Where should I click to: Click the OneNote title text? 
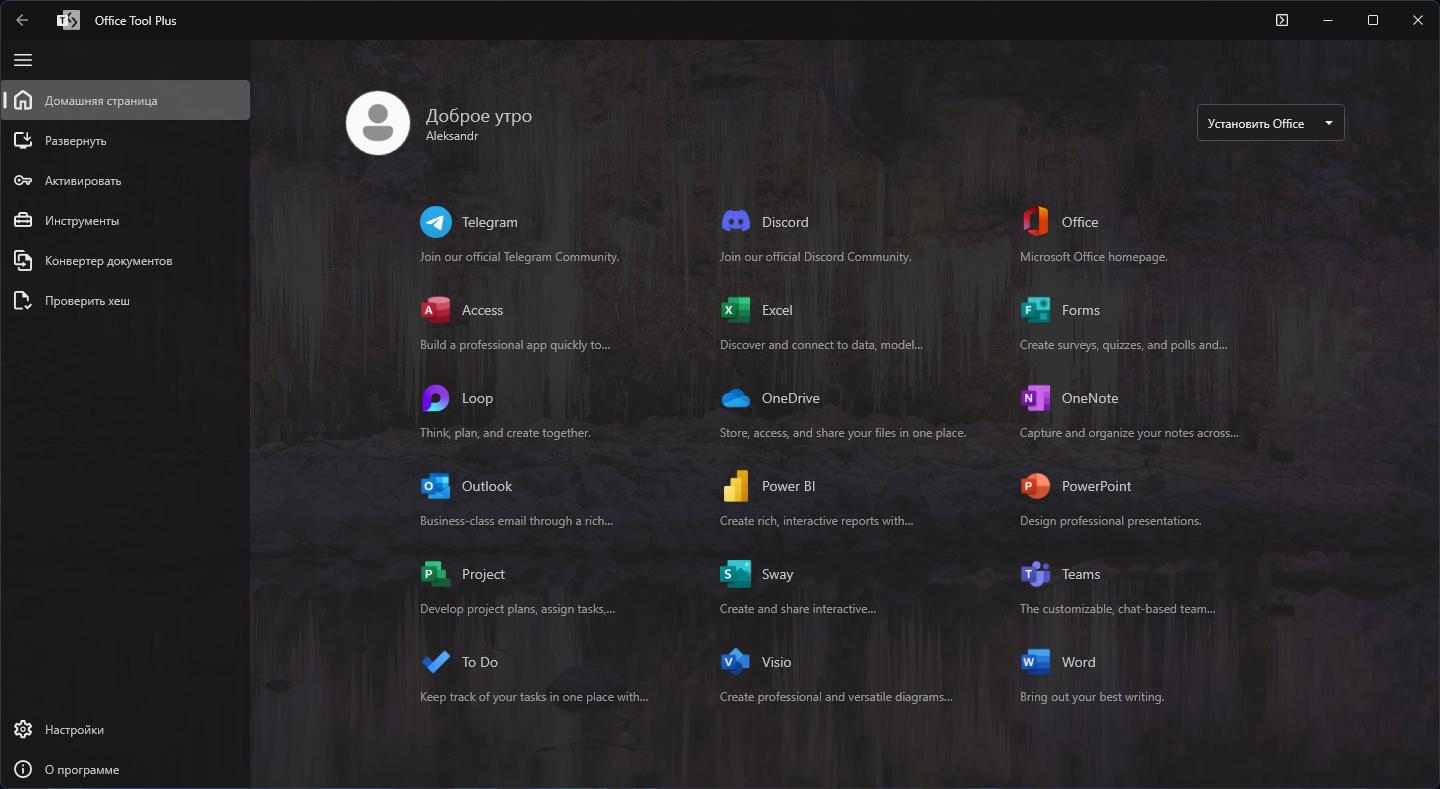pos(1090,398)
